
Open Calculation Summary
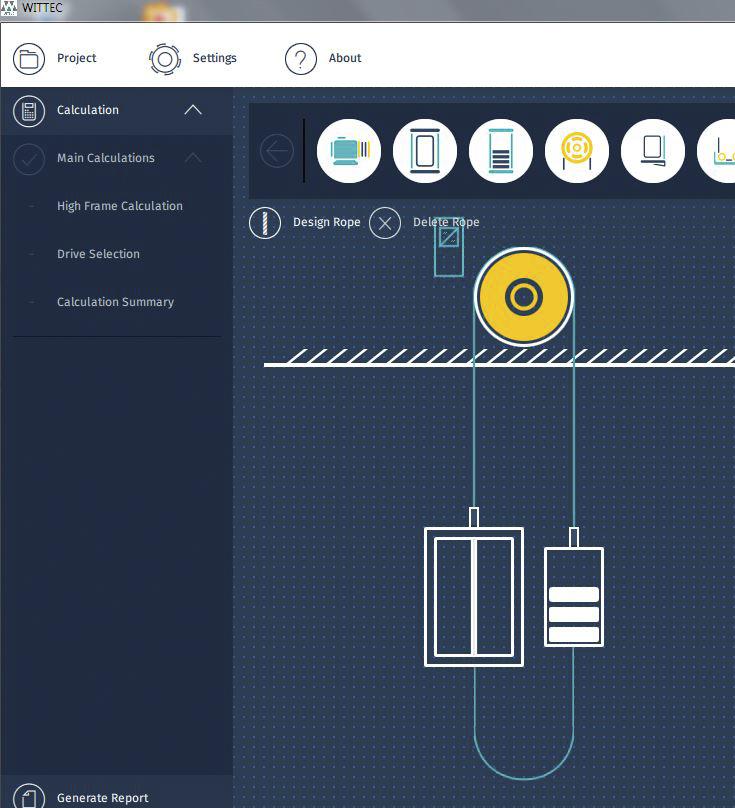[x=115, y=302]
